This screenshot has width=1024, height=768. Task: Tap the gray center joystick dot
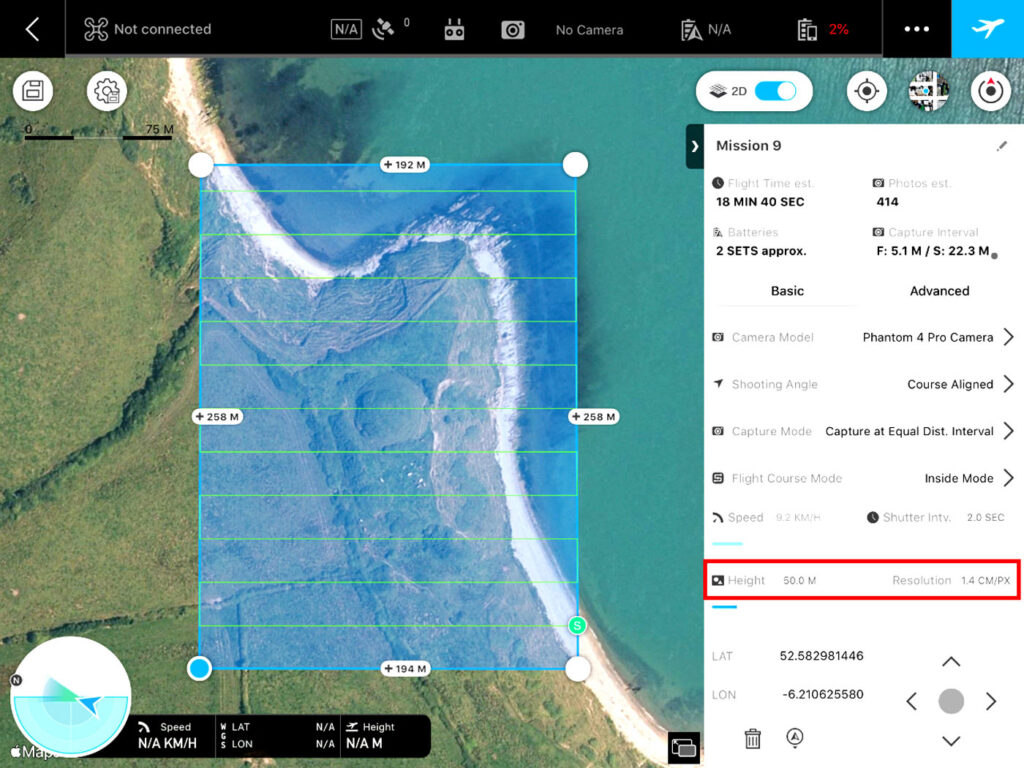(x=951, y=701)
